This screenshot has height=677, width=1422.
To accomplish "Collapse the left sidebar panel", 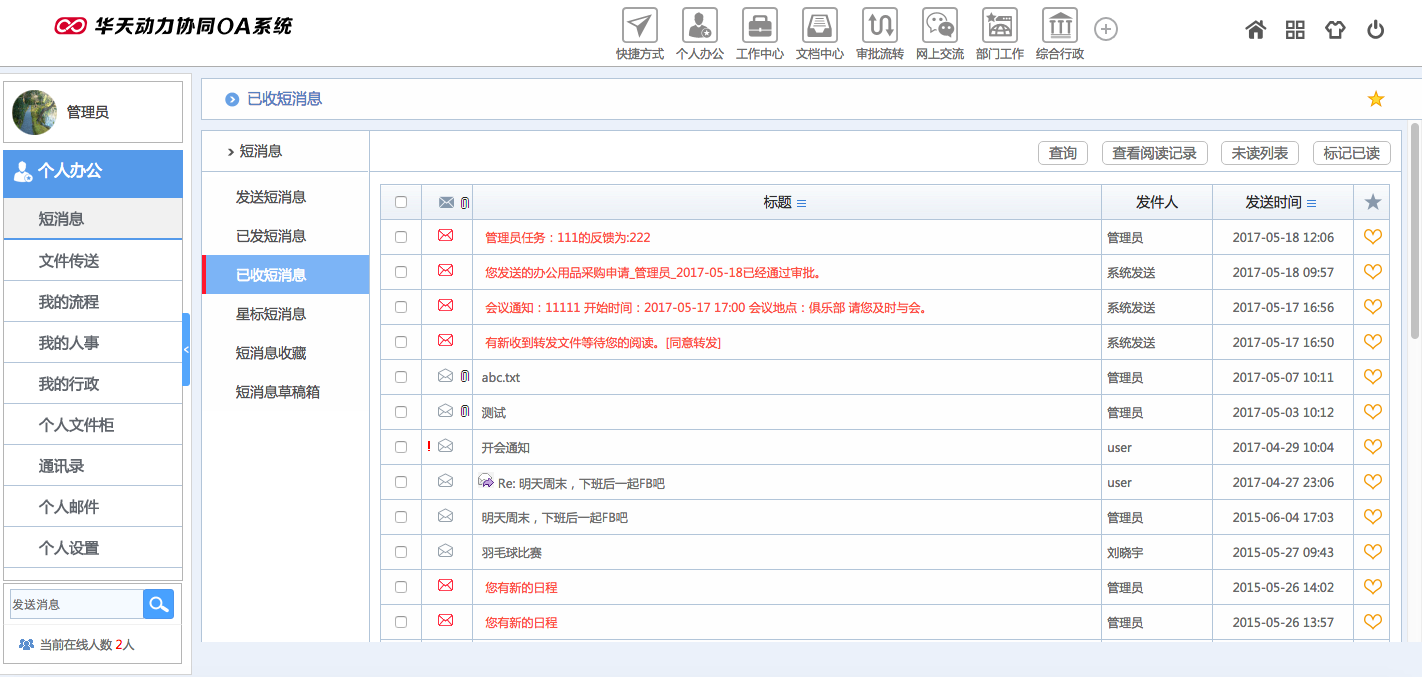I will click(x=188, y=350).
